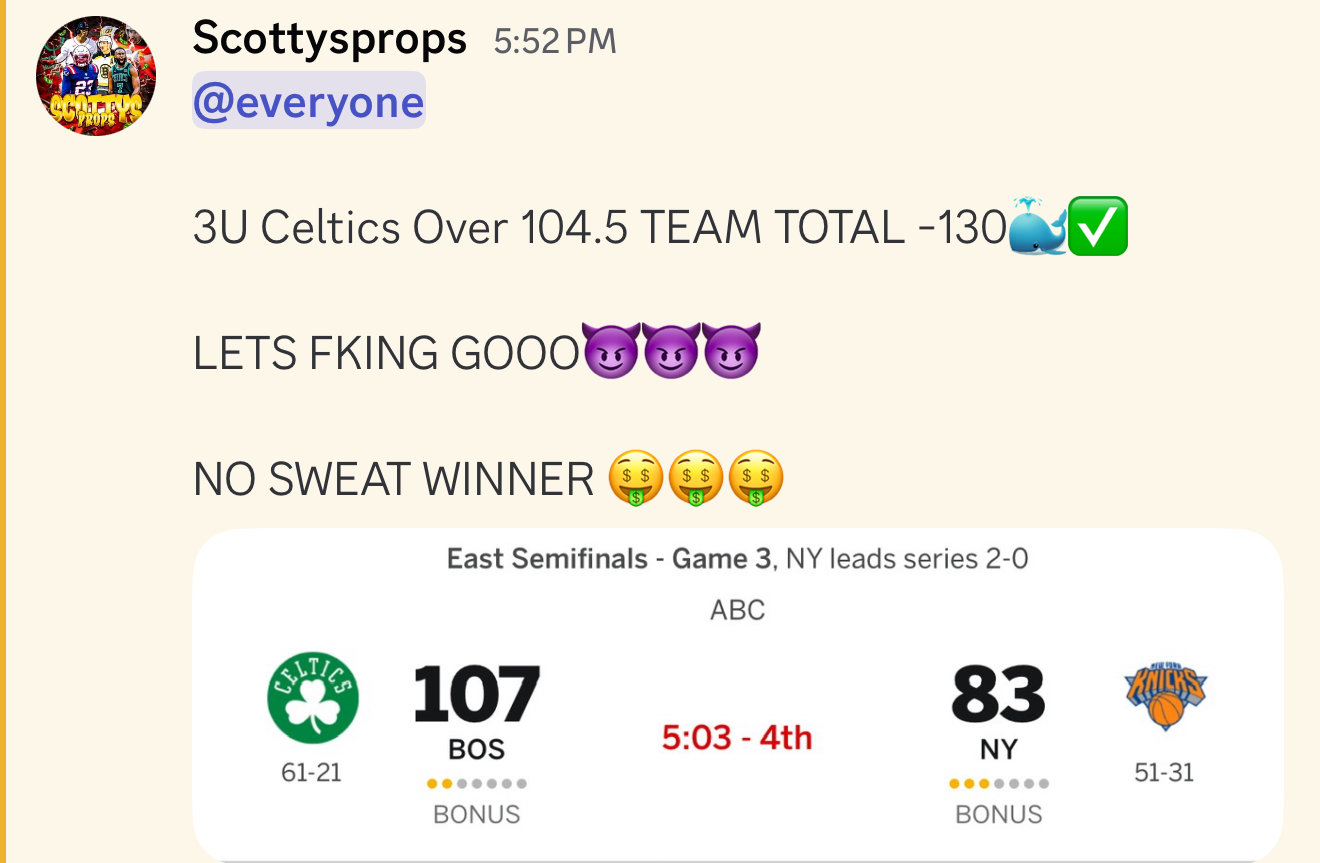1320x863 pixels.
Task: Click the 5:52 PM timestamp
Action: [x=555, y=41]
